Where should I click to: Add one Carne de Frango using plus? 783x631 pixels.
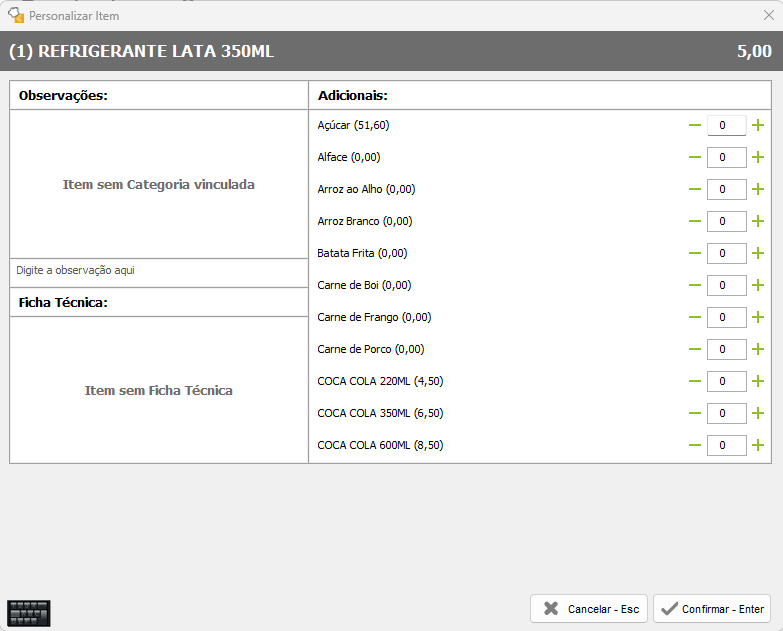tap(758, 317)
